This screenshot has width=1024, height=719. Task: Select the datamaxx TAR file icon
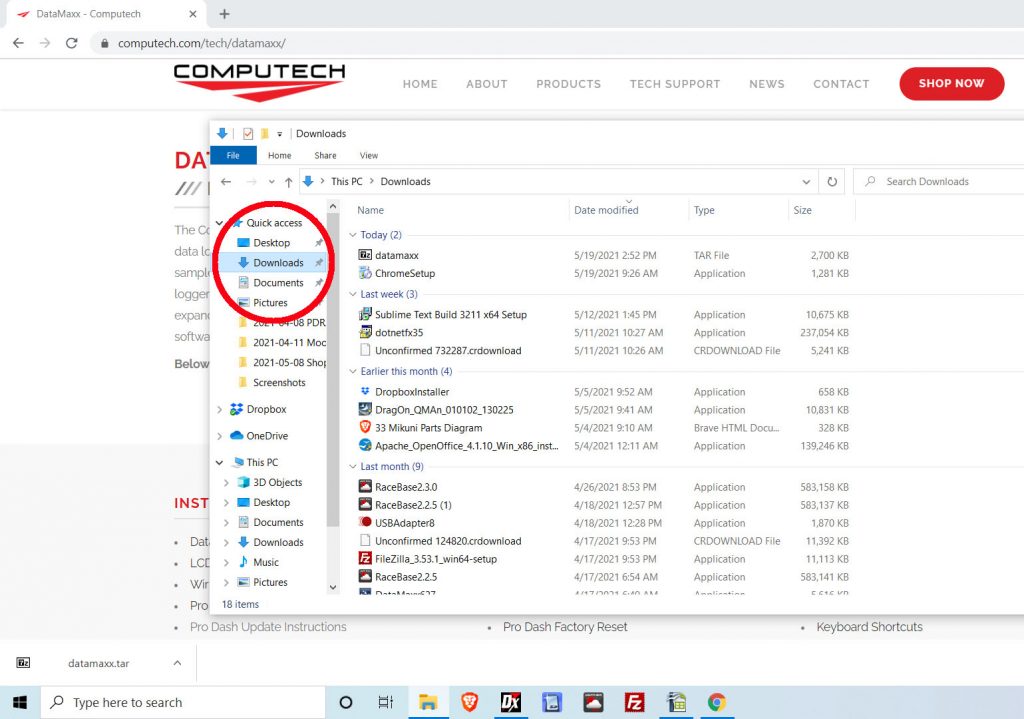tap(365, 255)
